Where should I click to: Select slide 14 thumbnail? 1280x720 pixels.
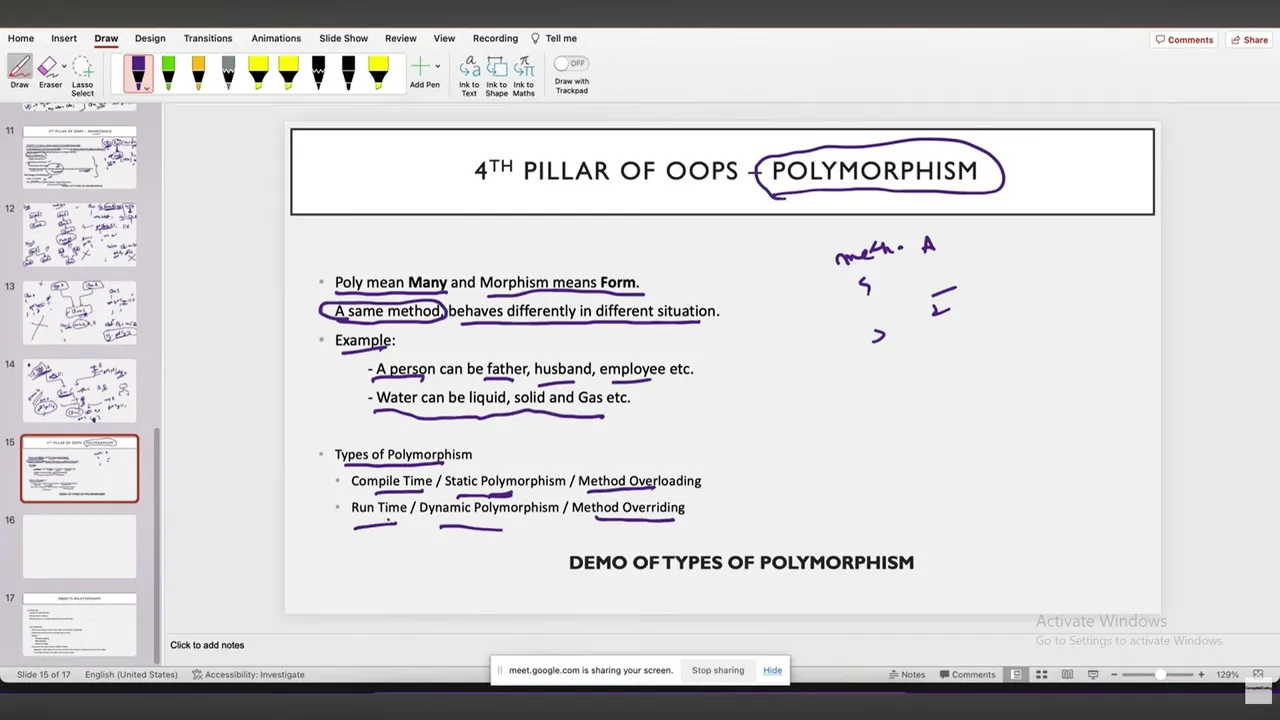tap(80, 390)
